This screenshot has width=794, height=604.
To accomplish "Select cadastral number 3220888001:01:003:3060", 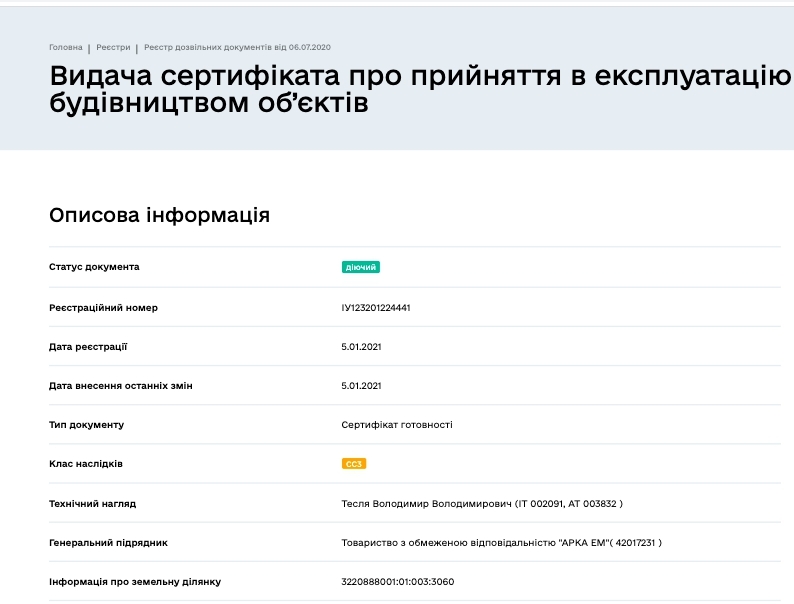I will (x=398, y=582).
